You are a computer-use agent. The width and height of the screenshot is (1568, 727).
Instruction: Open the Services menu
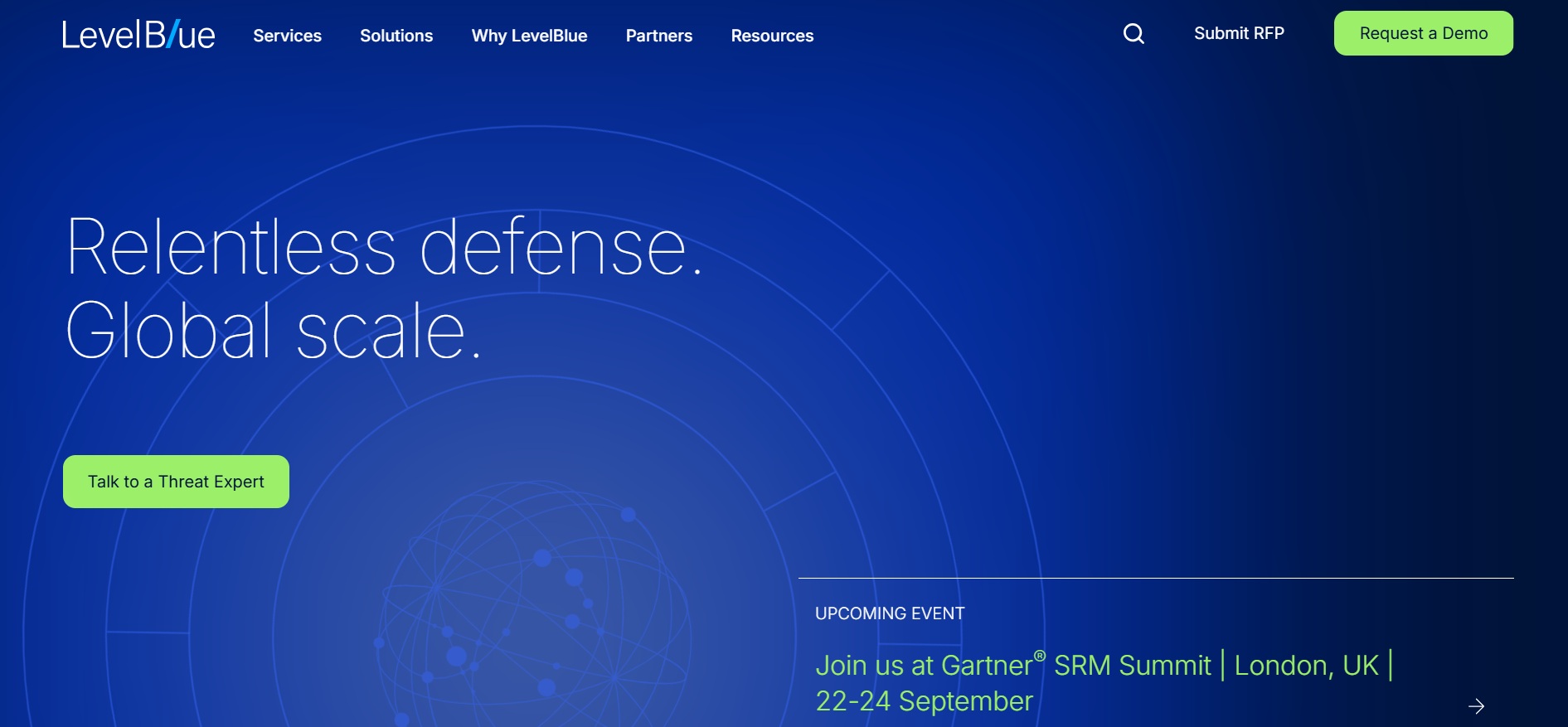[x=287, y=36]
